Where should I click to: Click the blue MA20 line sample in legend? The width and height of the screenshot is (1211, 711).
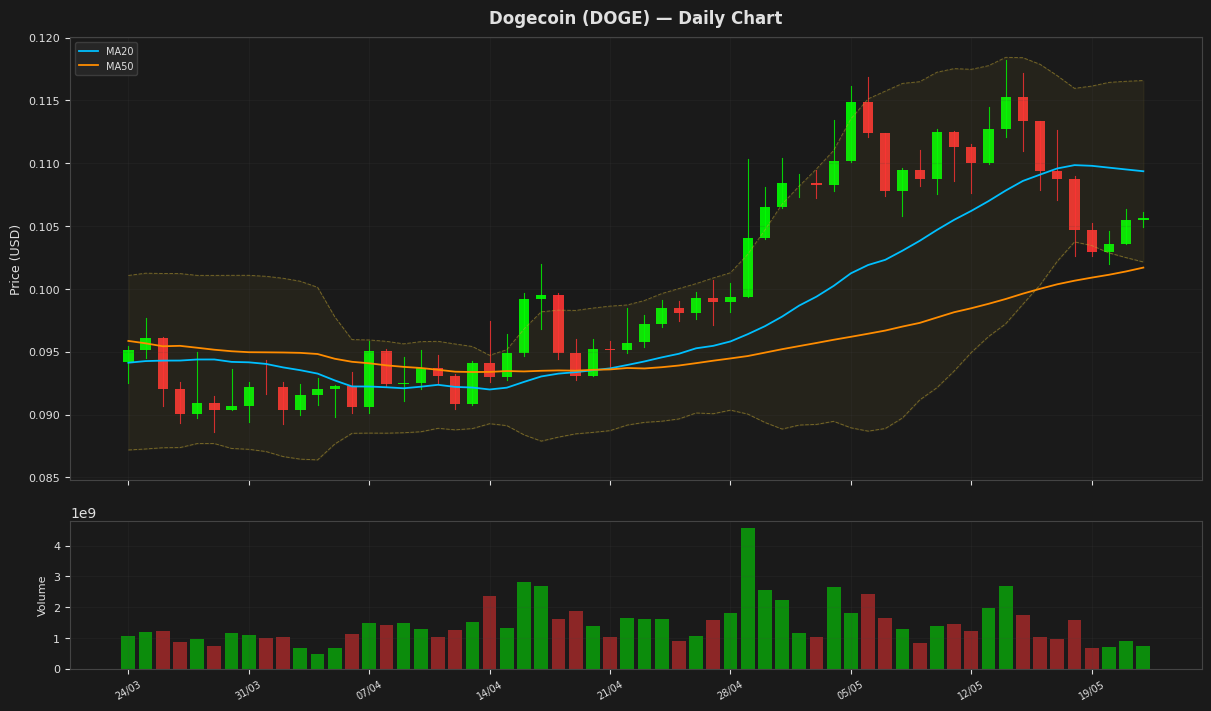click(x=89, y=51)
